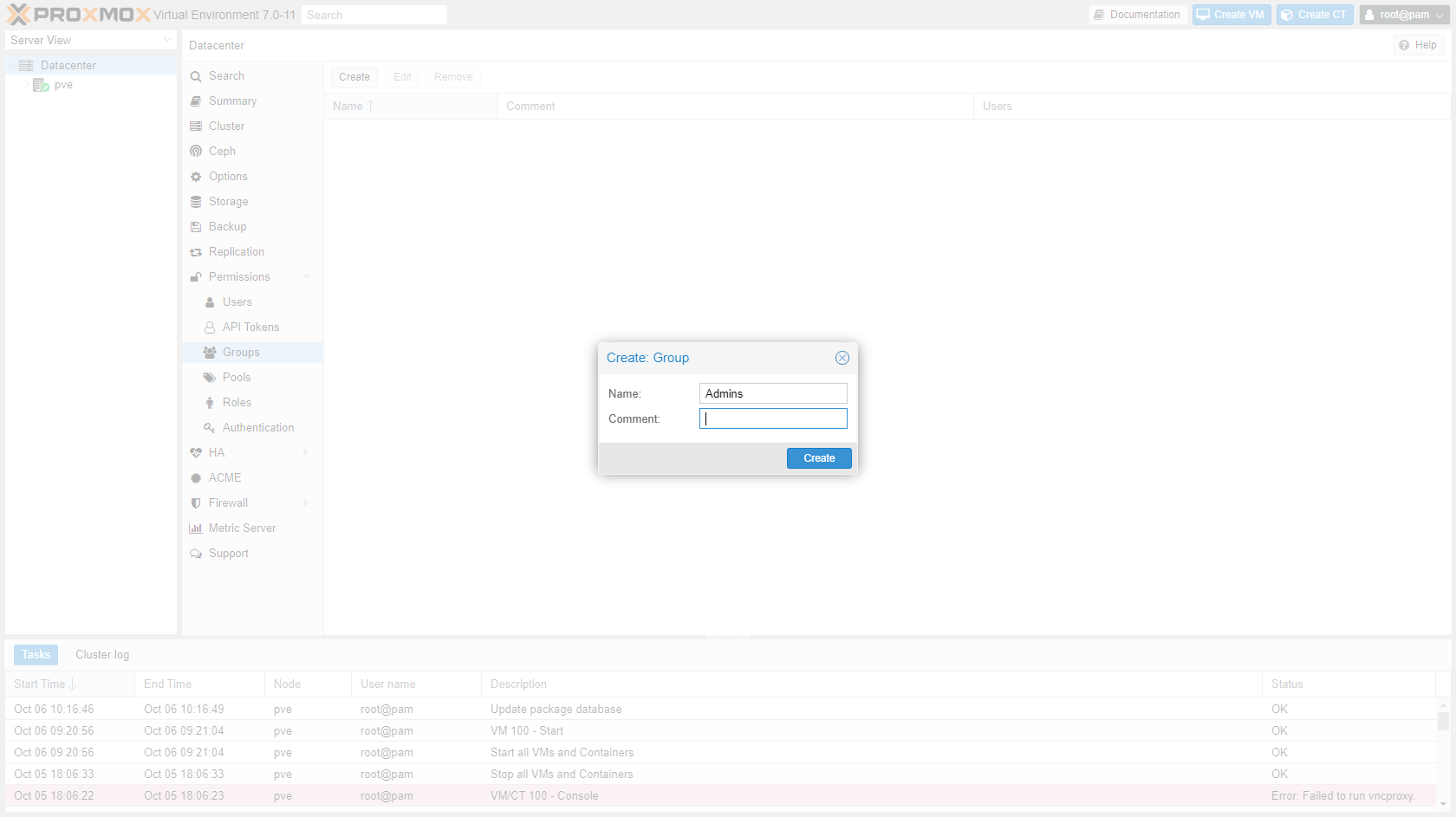Open the Server View dropdown
1456x817 pixels.
[x=167, y=40]
